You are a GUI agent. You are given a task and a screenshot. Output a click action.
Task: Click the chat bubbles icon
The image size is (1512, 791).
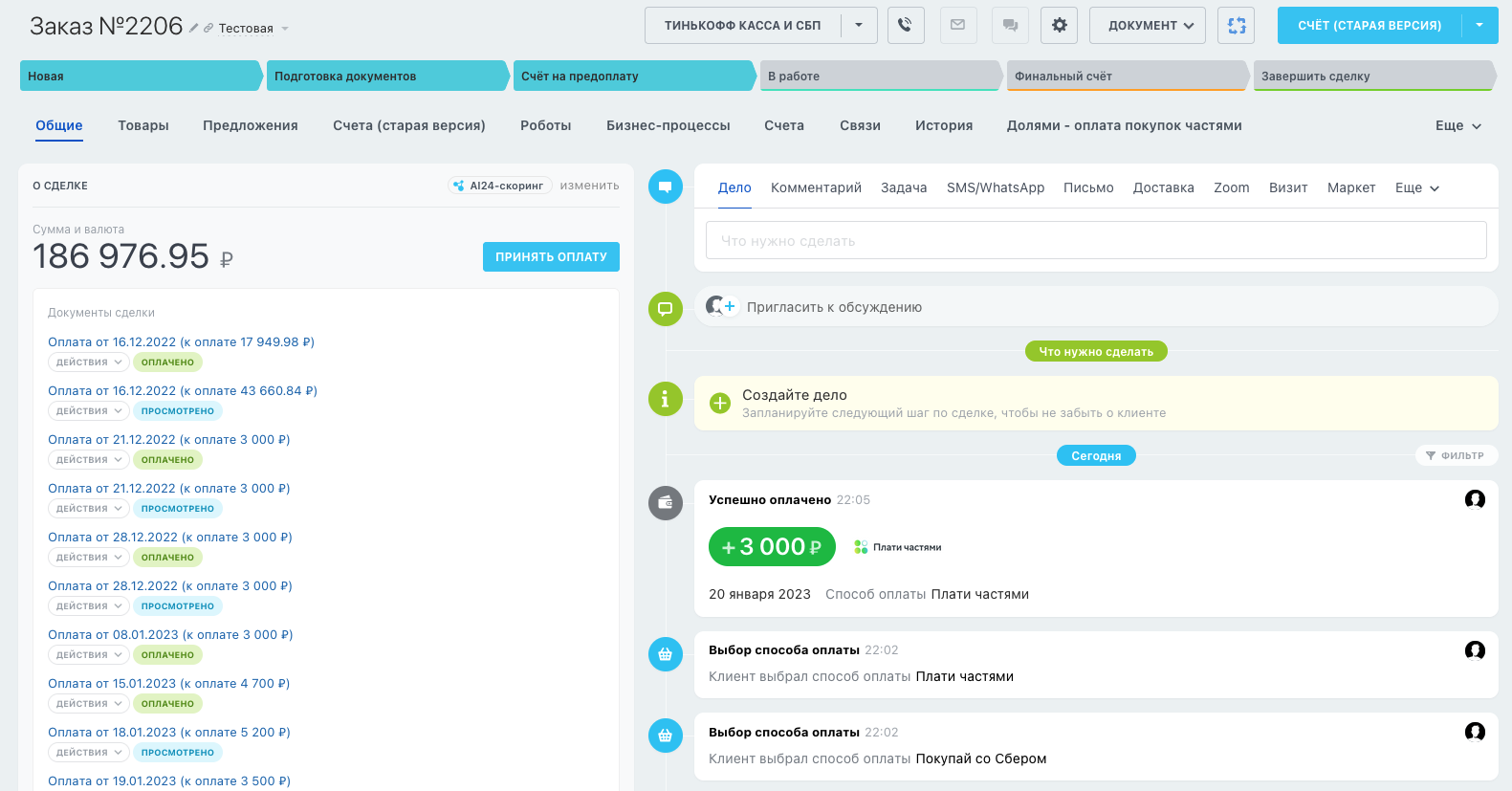click(x=1010, y=26)
